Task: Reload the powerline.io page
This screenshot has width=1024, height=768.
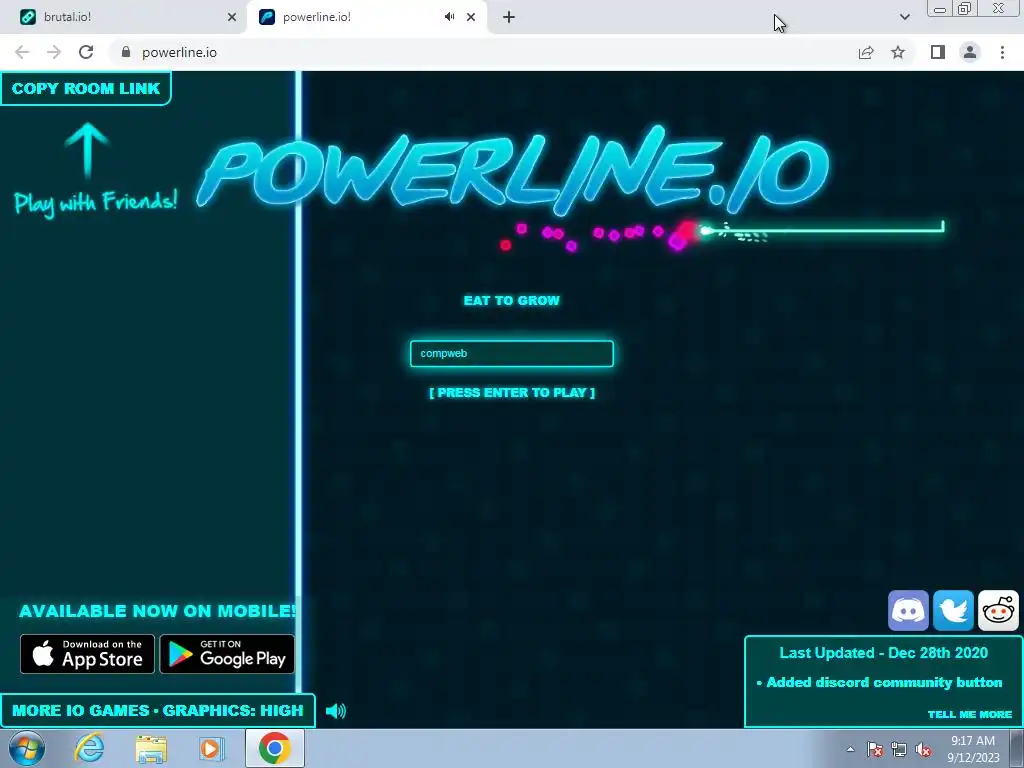Action: (x=86, y=52)
